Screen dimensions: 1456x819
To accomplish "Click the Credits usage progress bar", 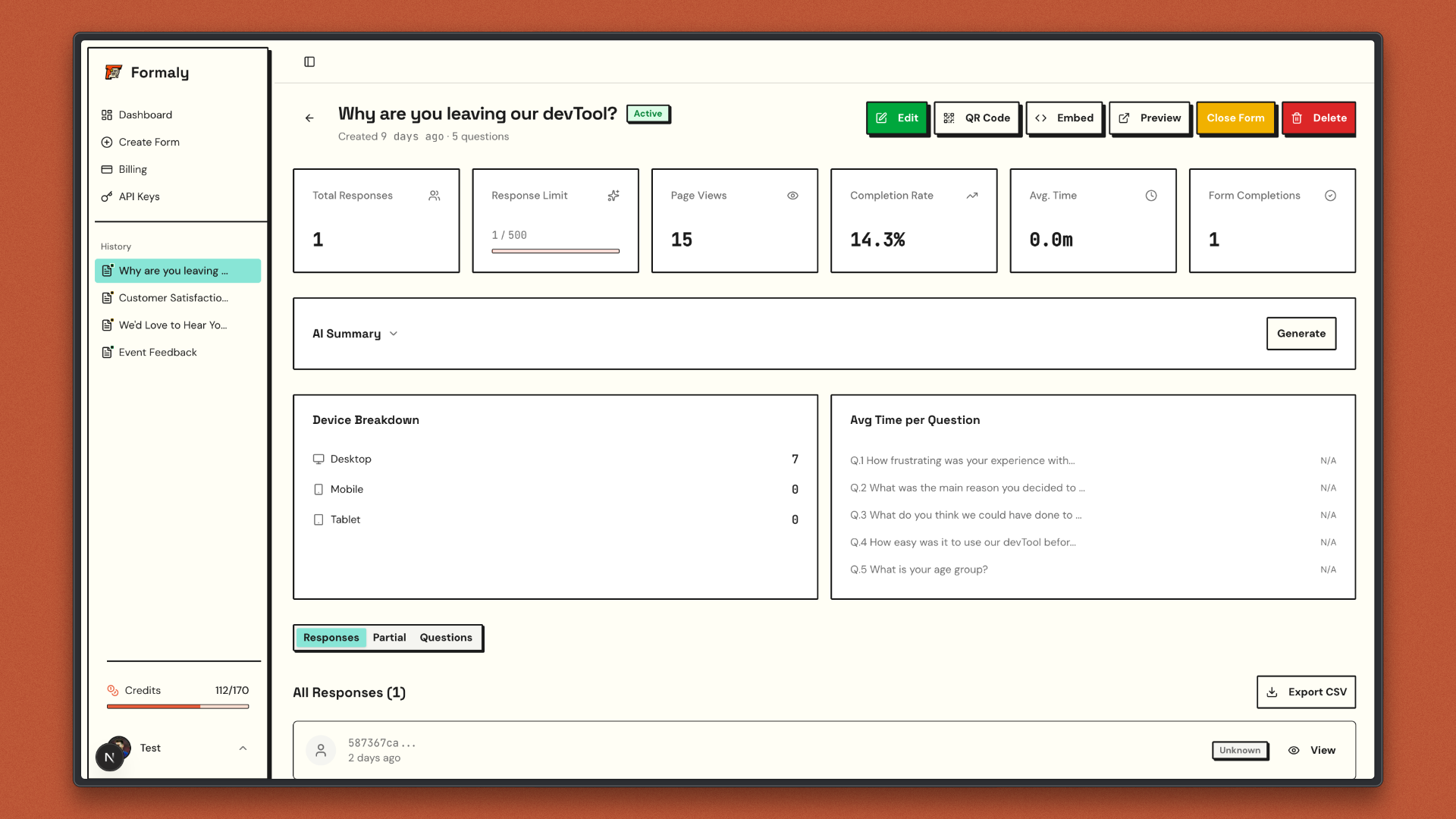I will [177, 707].
